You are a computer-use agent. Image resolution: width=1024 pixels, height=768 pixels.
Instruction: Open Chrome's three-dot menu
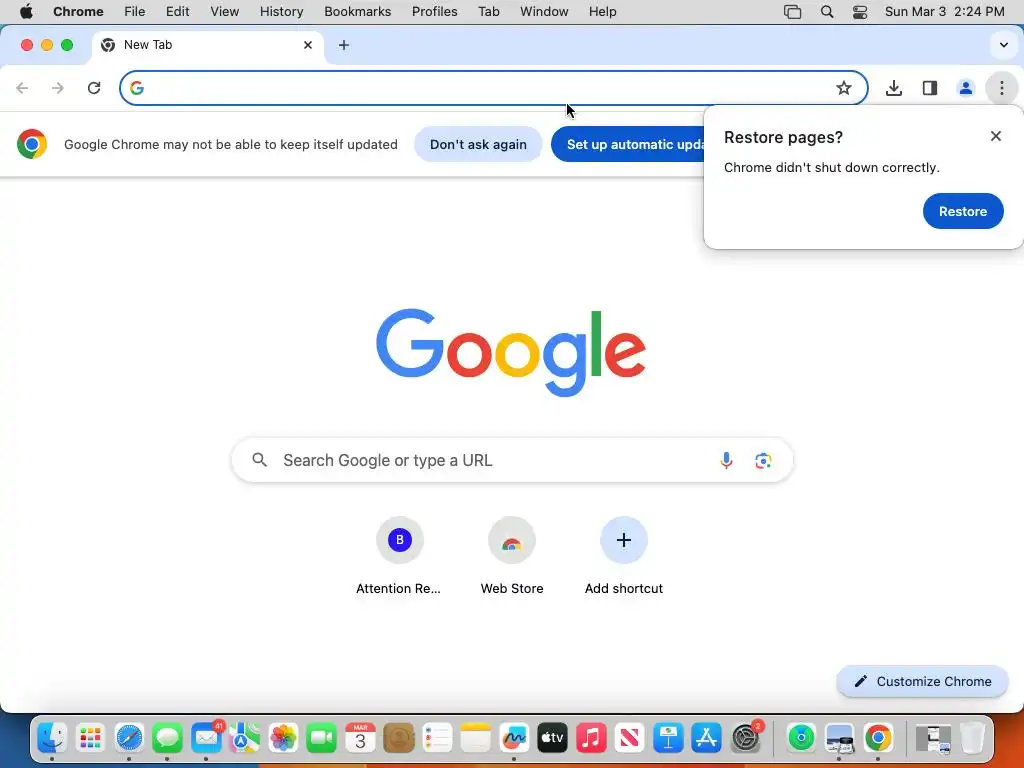click(x=1002, y=88)
